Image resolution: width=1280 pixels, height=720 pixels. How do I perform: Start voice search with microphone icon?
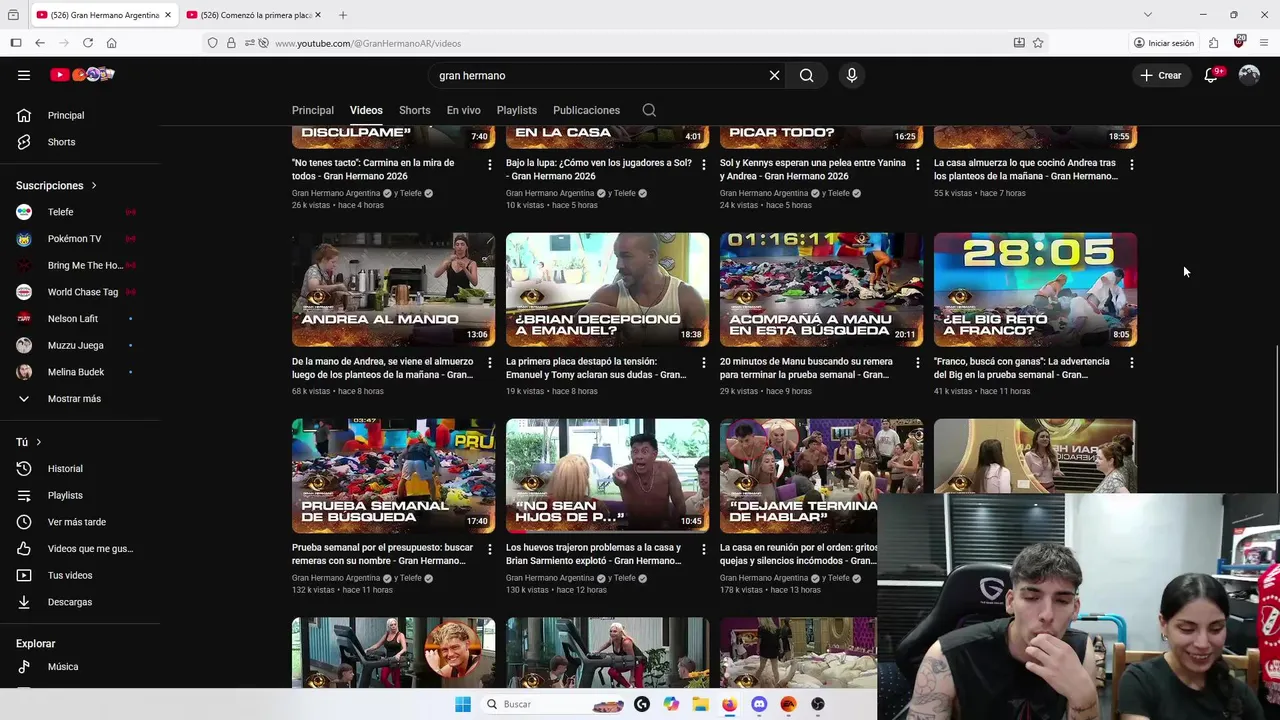point(852,75)
